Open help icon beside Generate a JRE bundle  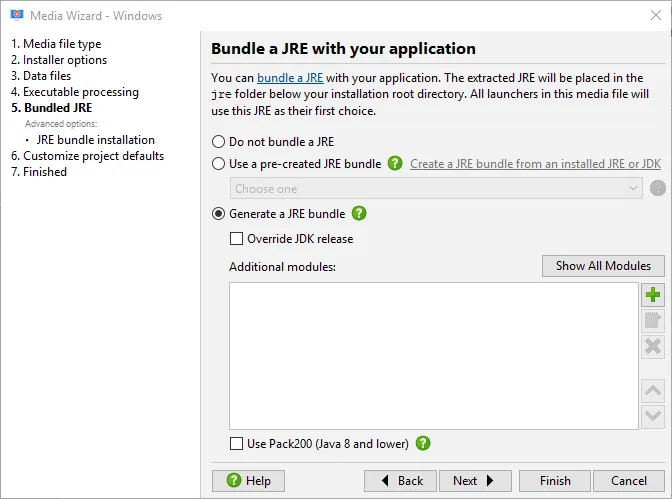(x=359, y=213)
